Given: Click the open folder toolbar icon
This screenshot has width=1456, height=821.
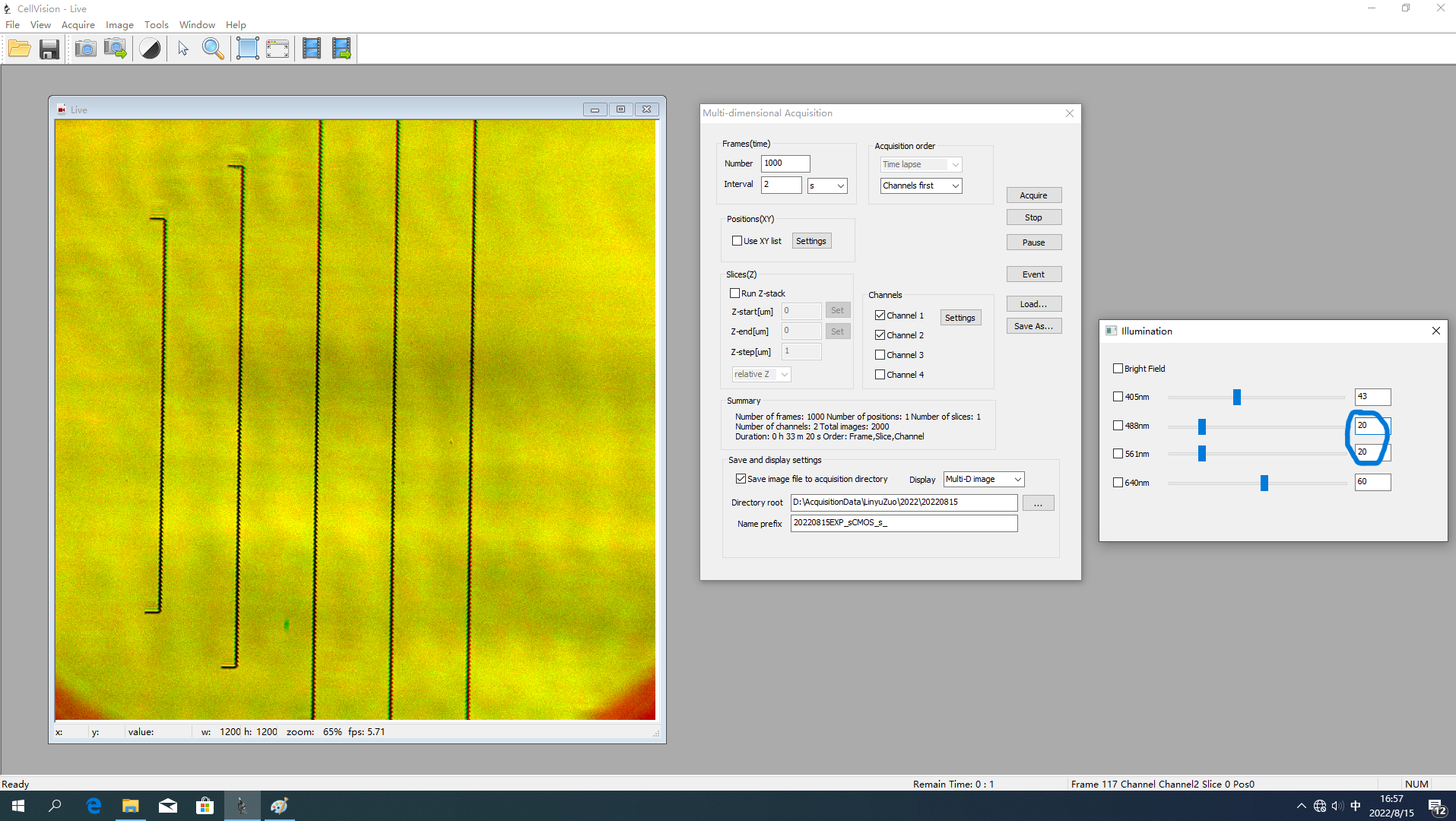Looking at the screenshot, I should click(20, 49).
